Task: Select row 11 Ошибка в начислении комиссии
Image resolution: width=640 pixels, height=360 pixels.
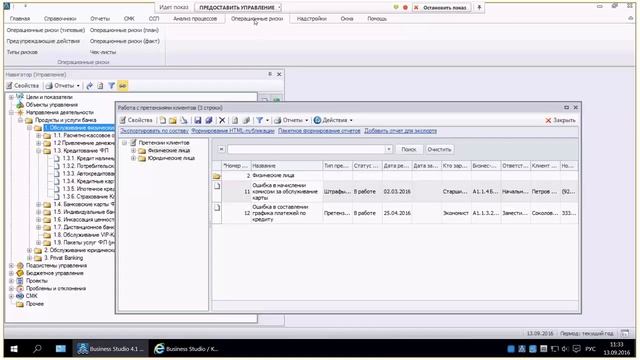Action: pos(395,191)
